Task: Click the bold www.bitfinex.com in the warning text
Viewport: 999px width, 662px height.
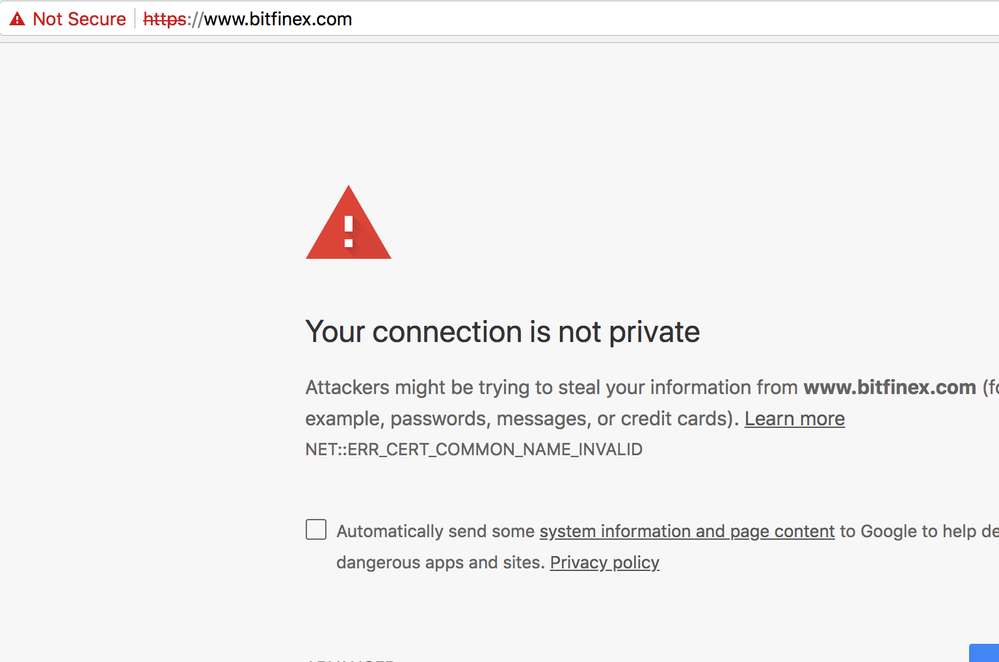Action: coord(889,387)
